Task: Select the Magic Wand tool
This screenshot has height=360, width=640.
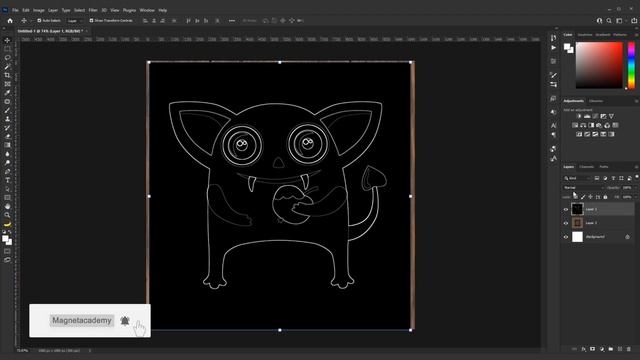Action: click(7, 67)
